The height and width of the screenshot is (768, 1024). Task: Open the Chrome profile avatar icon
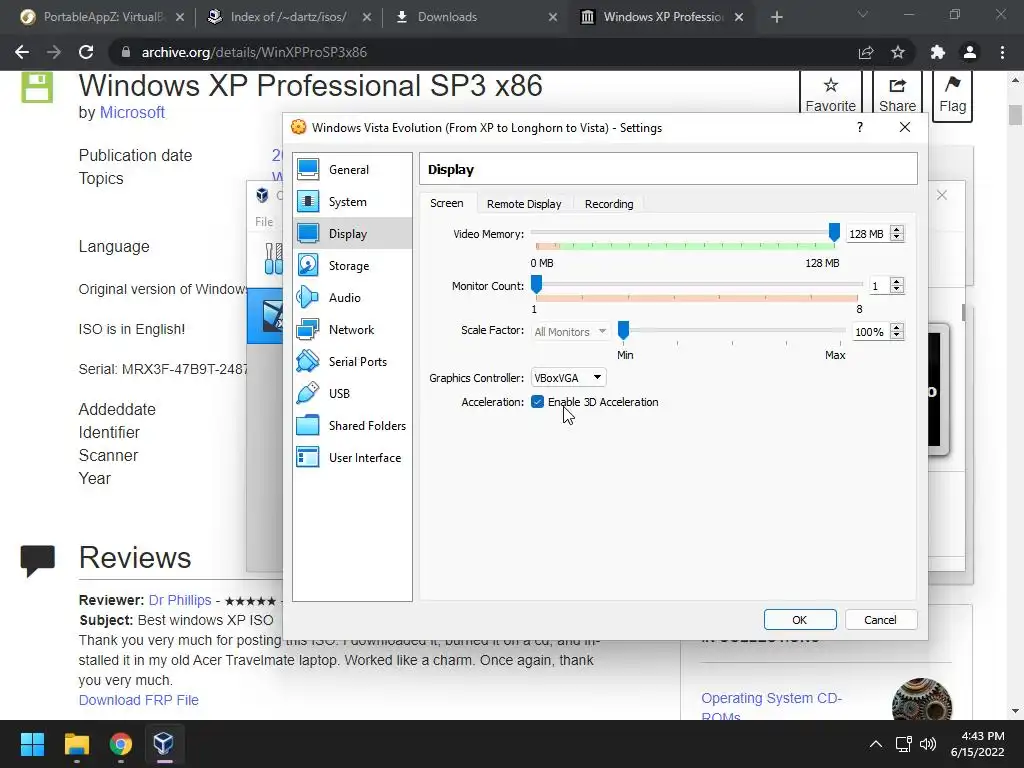click(970, 52)
